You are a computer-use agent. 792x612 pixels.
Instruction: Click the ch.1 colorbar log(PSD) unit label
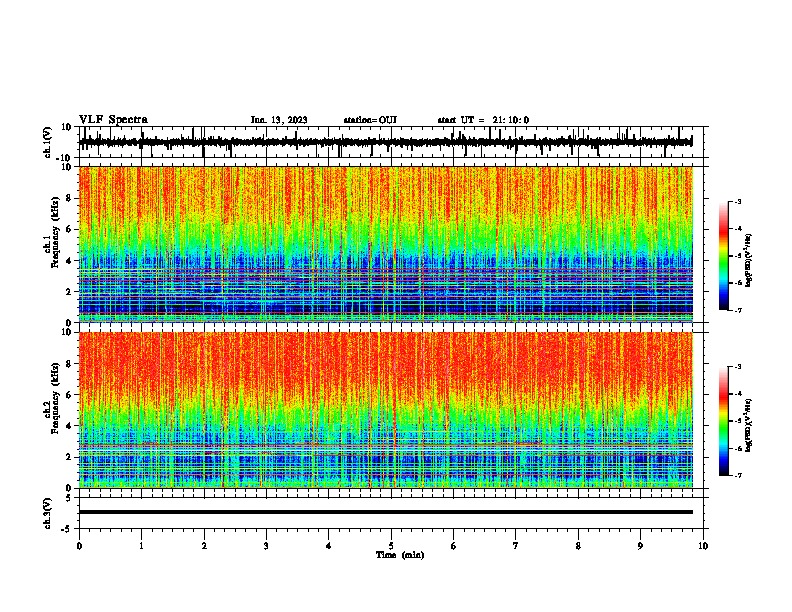(x=748, y=260)
